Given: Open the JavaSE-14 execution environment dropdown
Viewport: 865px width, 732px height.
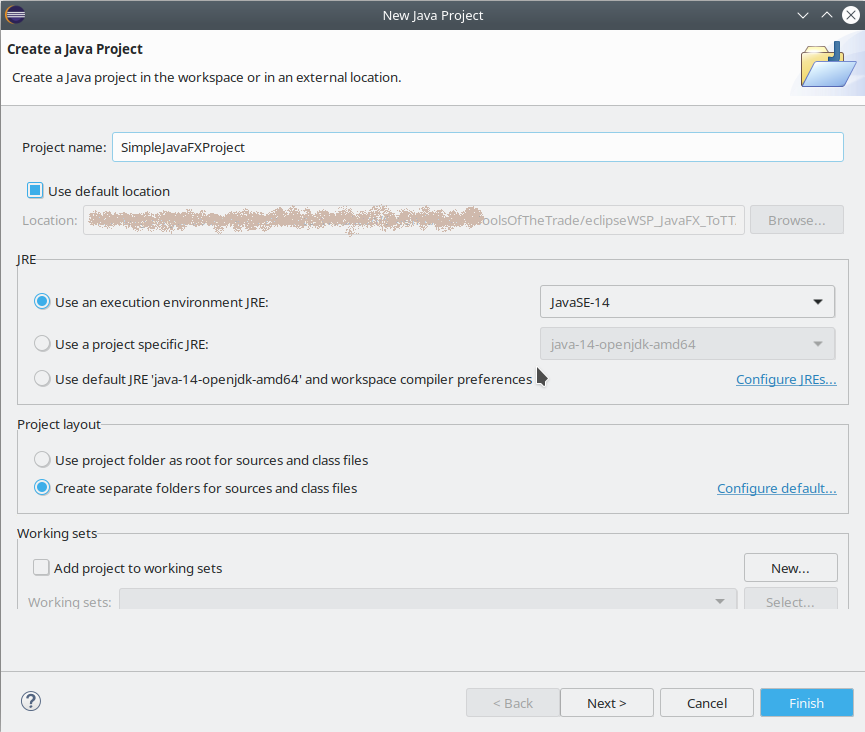Looking at the screenshot, I should tap(687, 301).
